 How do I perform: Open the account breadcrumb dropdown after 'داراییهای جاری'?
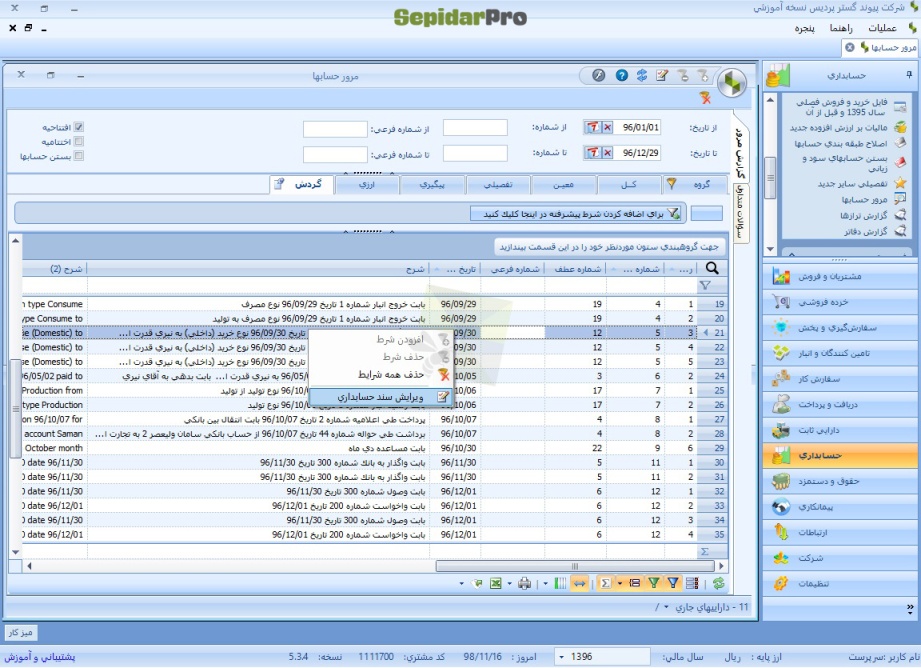[666, 607]
